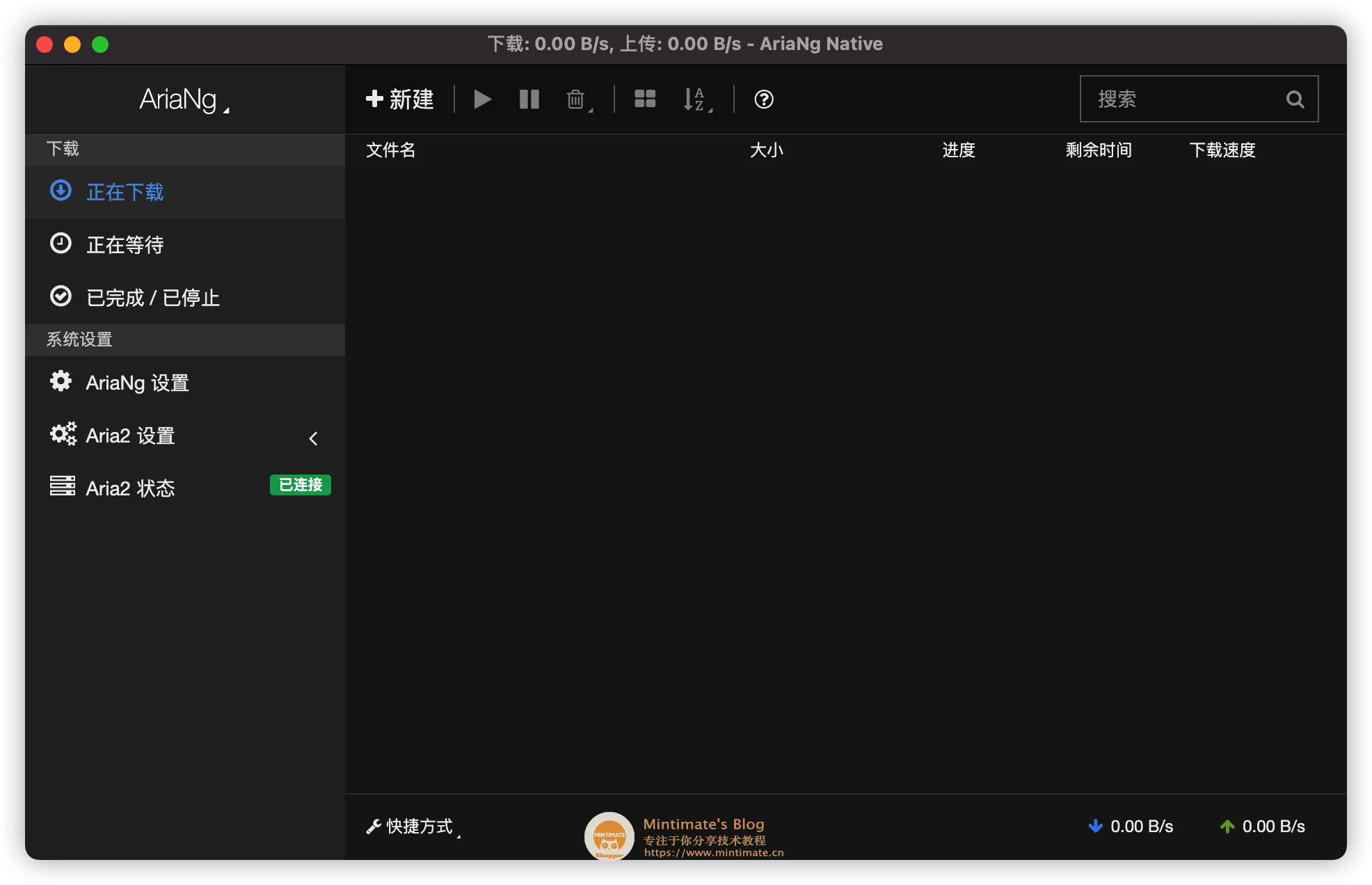Expand Aria2 设置 chevron arrow

[313, 438]
